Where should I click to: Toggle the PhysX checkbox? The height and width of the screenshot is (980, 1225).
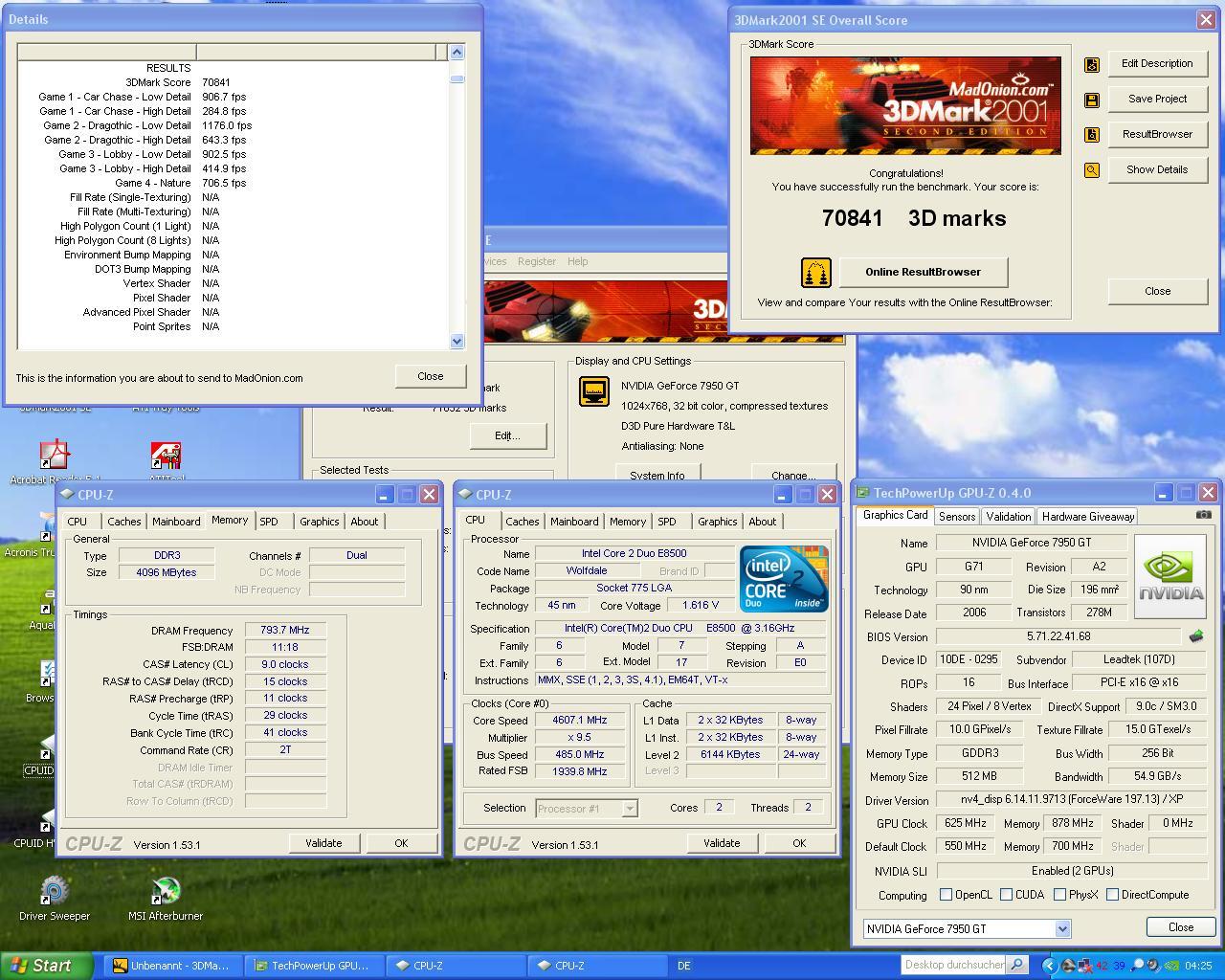[x=1059, y=895]
